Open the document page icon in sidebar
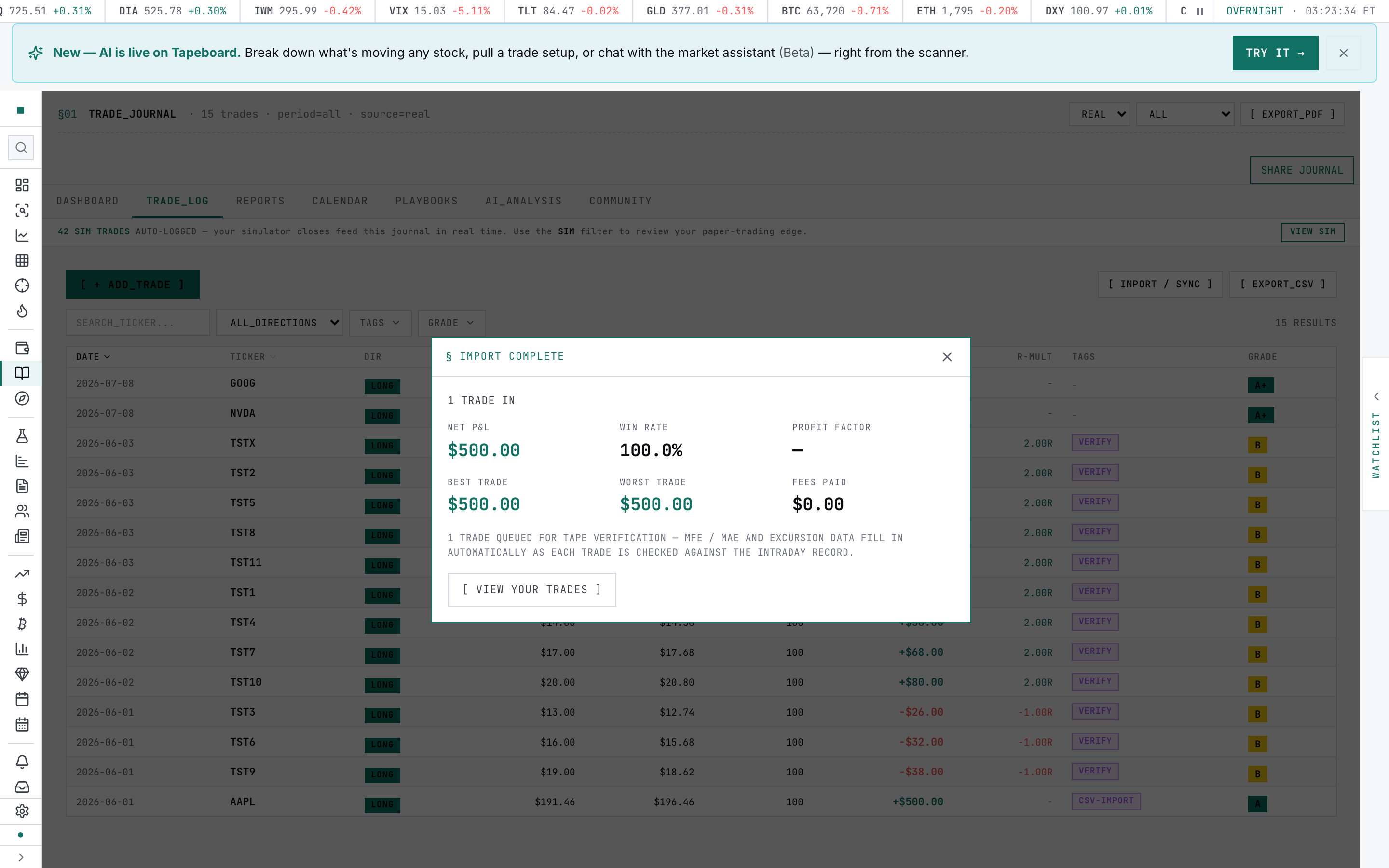 pyautogui.click(x=22, y=486)
